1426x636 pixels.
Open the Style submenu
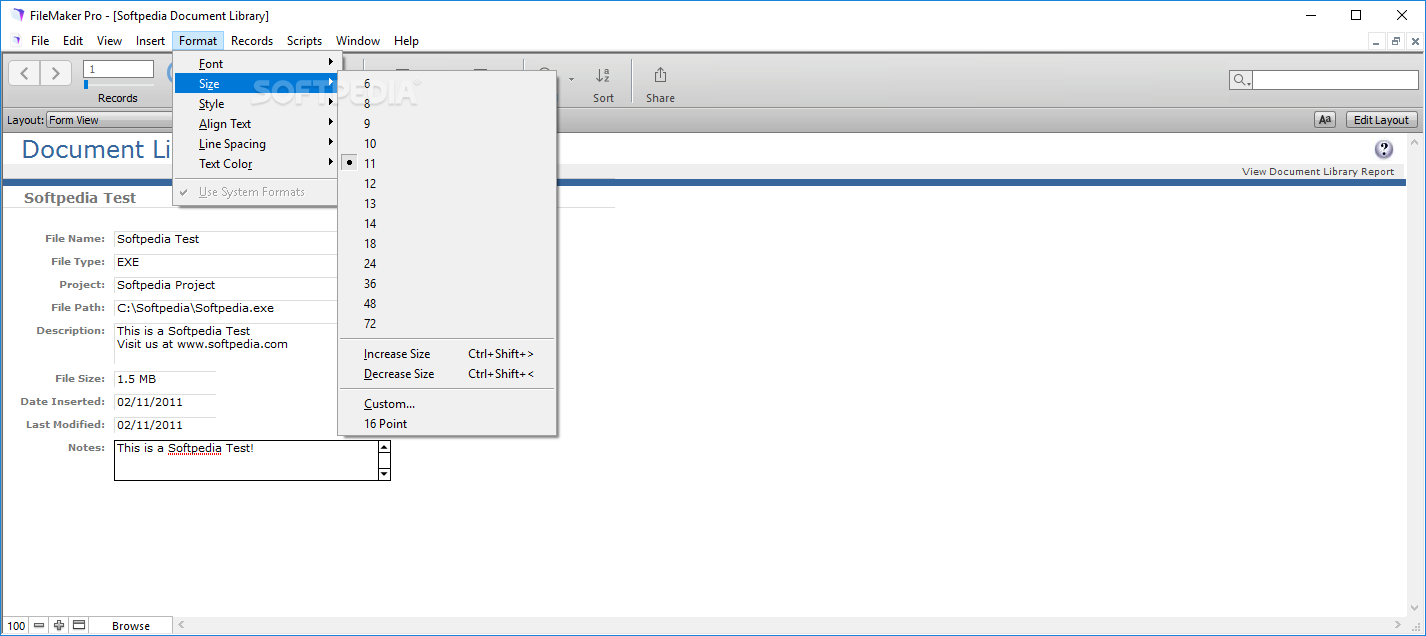point(257,104)
